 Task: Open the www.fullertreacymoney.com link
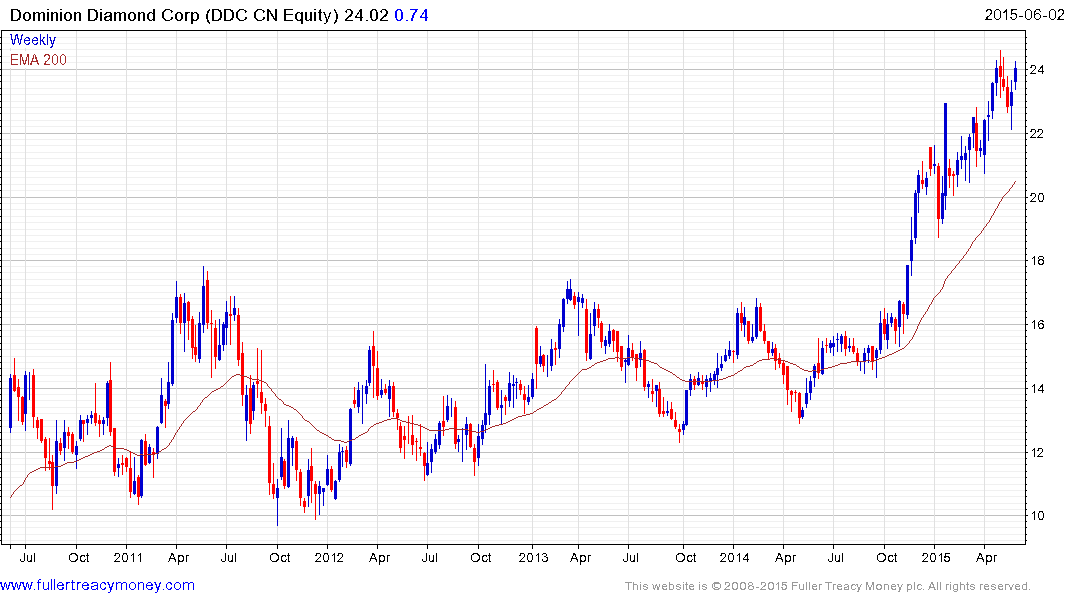coord(97,585)
